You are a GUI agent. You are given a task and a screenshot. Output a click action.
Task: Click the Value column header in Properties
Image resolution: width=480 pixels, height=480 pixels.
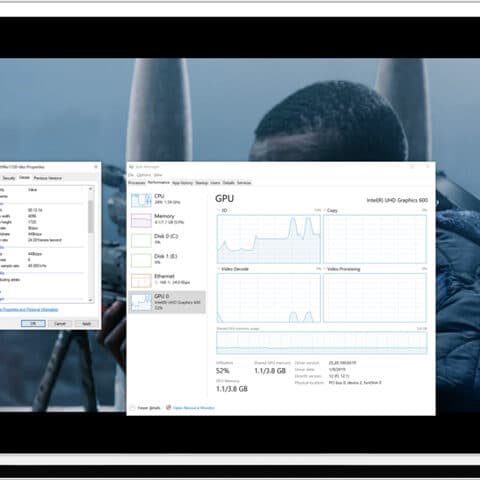(33, 189)
